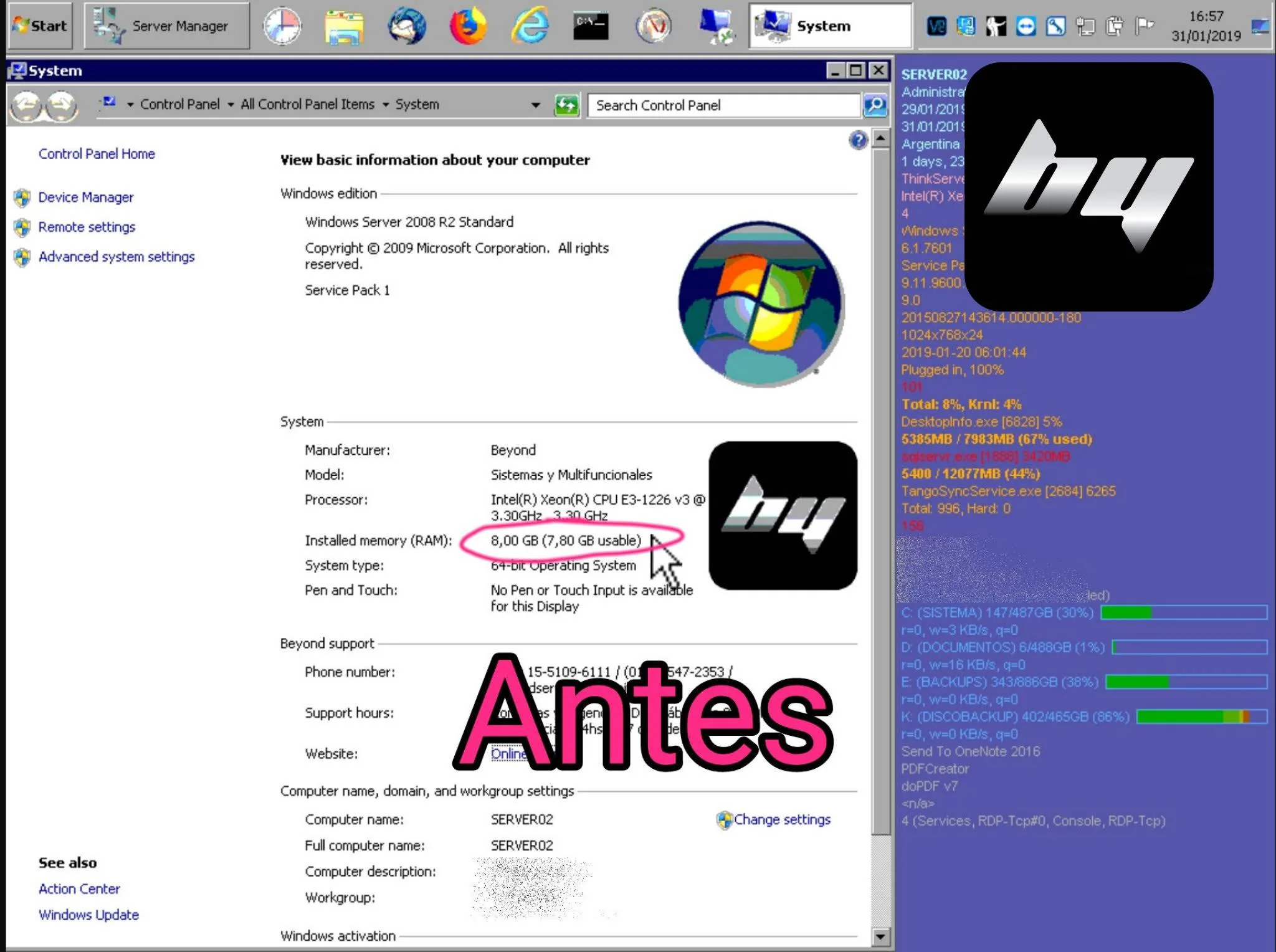Expand the All Control Panel Items dropdown
Image resolution: width=1276 pixels, height=952 pixels.
(386, 105)
